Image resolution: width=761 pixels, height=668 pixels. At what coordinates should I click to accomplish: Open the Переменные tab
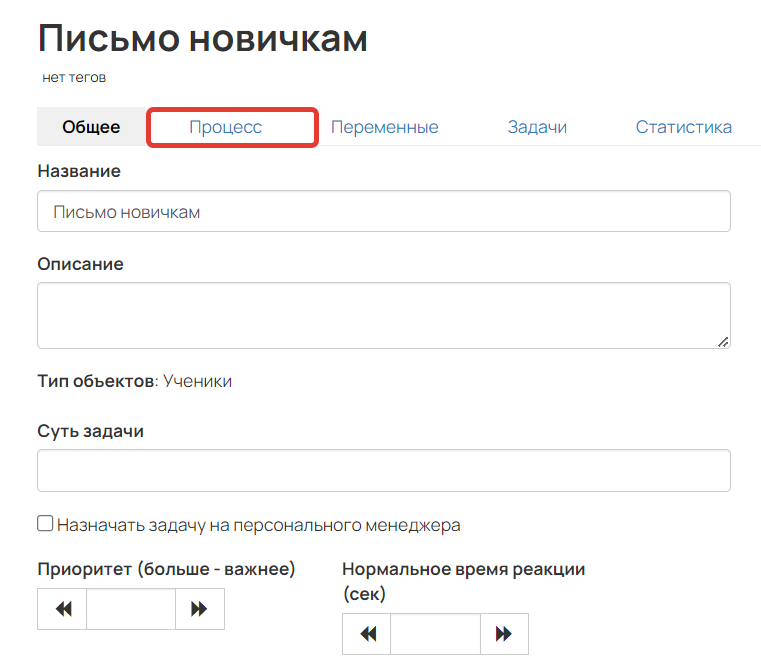click(384, 127)
